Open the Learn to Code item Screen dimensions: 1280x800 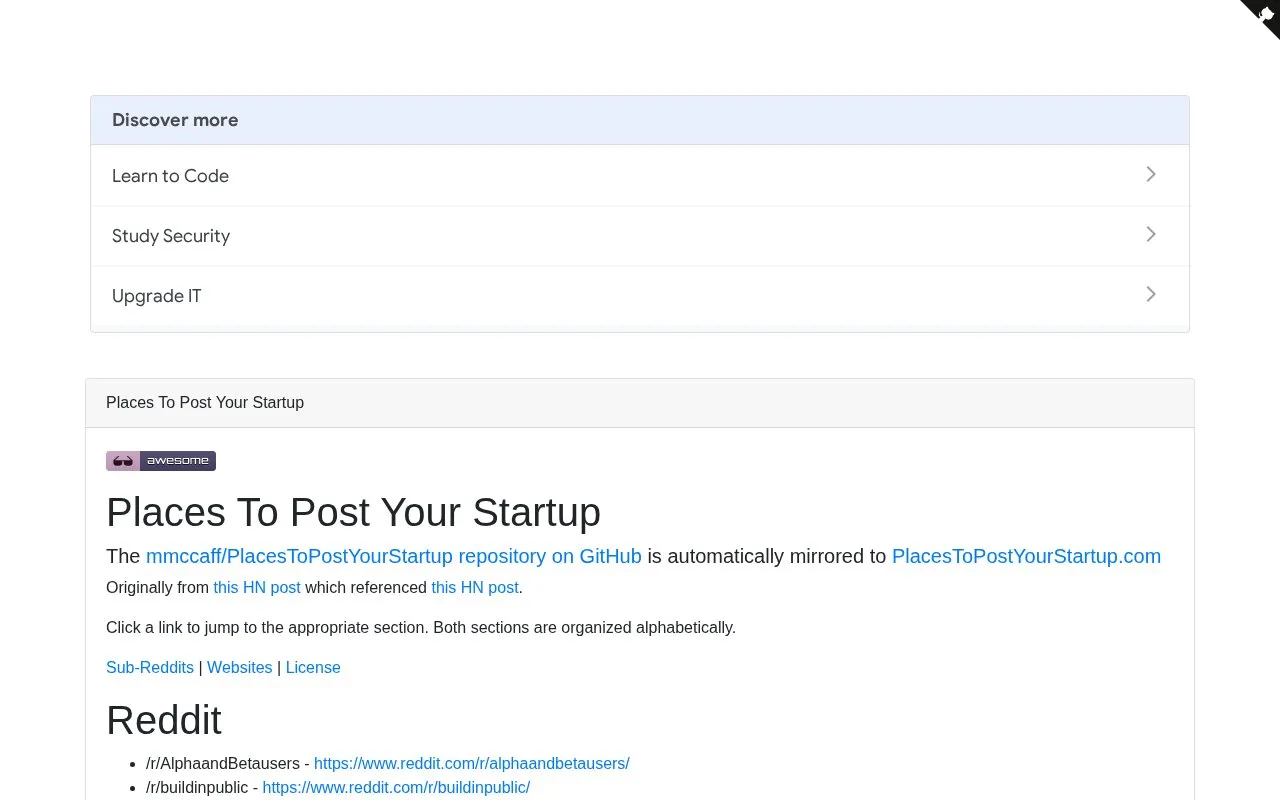(640, 176)
